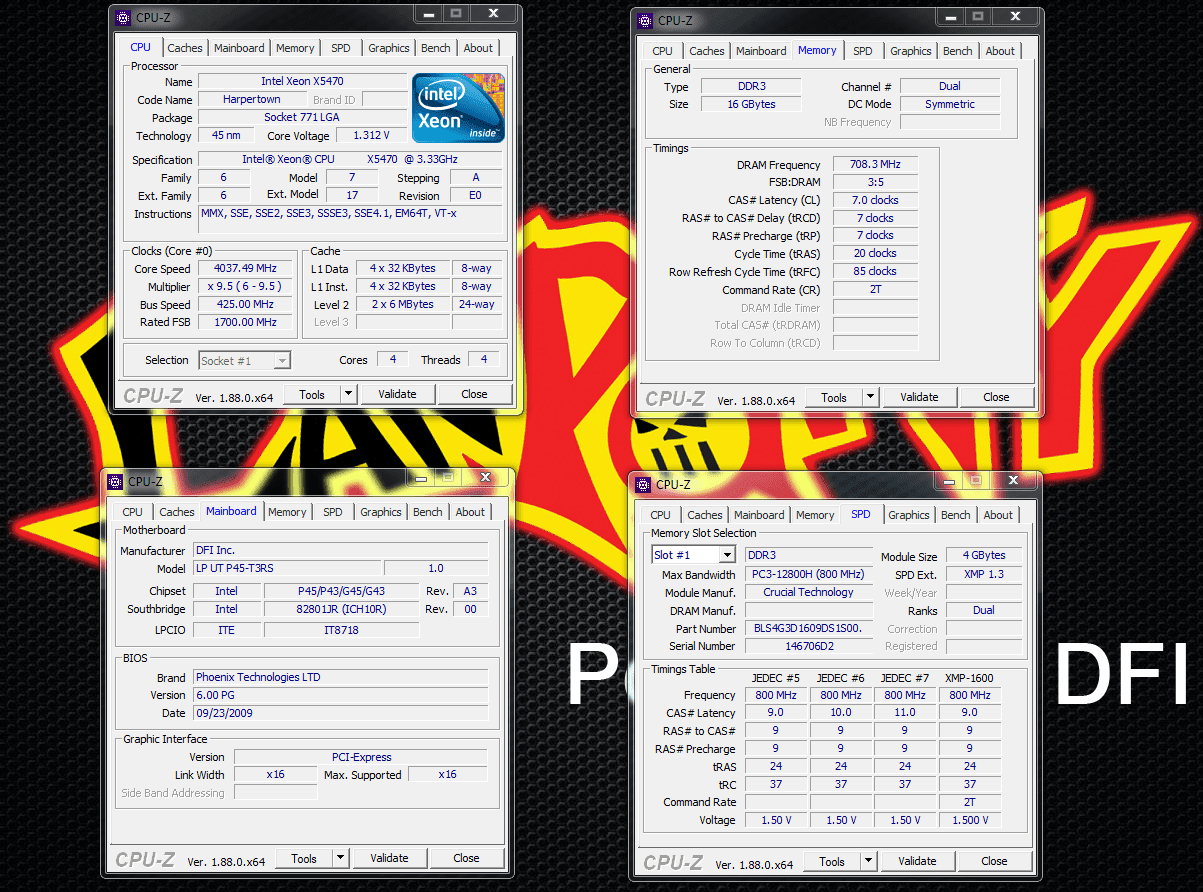Click Tools button in SPD window

(x=832, y=861)
